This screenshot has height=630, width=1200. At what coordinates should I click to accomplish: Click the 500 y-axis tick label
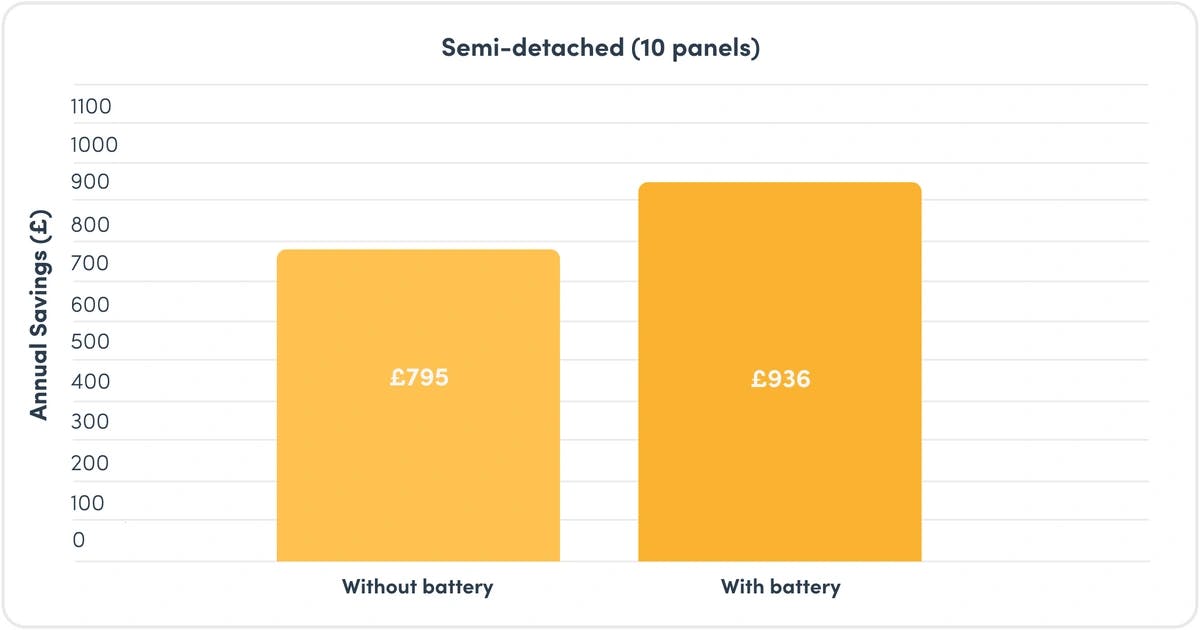point(91,342)
